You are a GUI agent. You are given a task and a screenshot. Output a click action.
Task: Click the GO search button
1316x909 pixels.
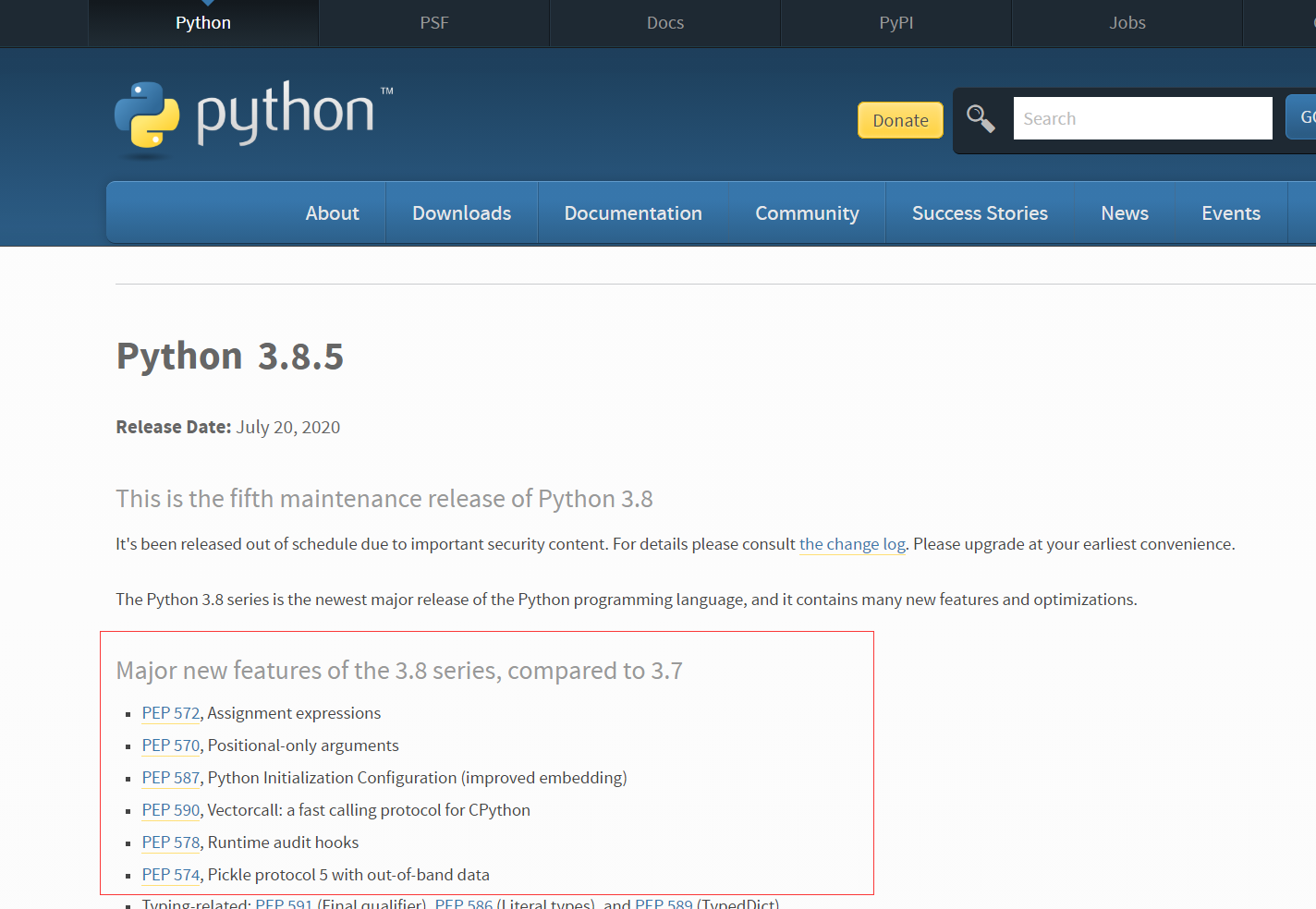pos(1301,117)
